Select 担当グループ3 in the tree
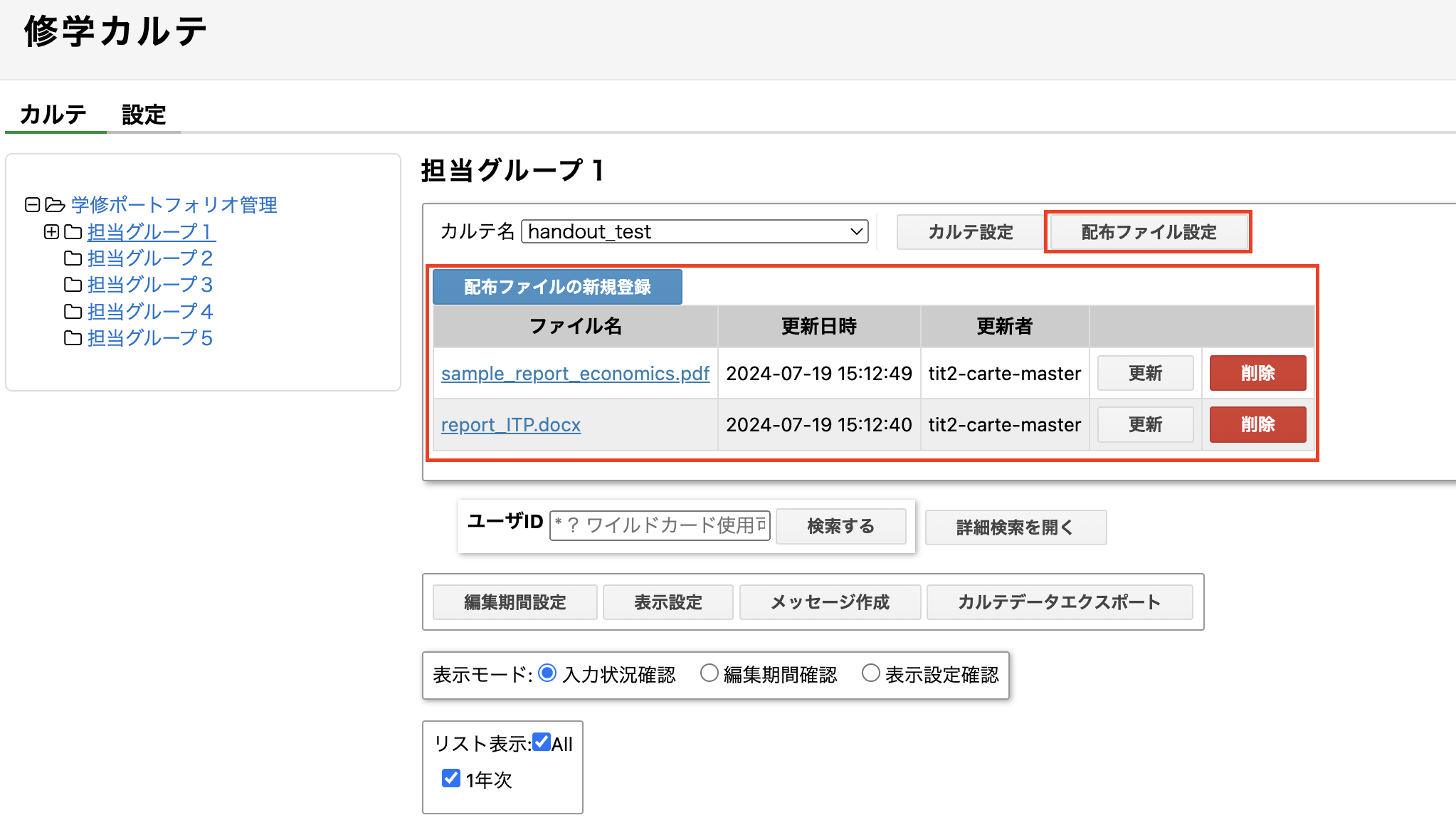 point(150,285)
